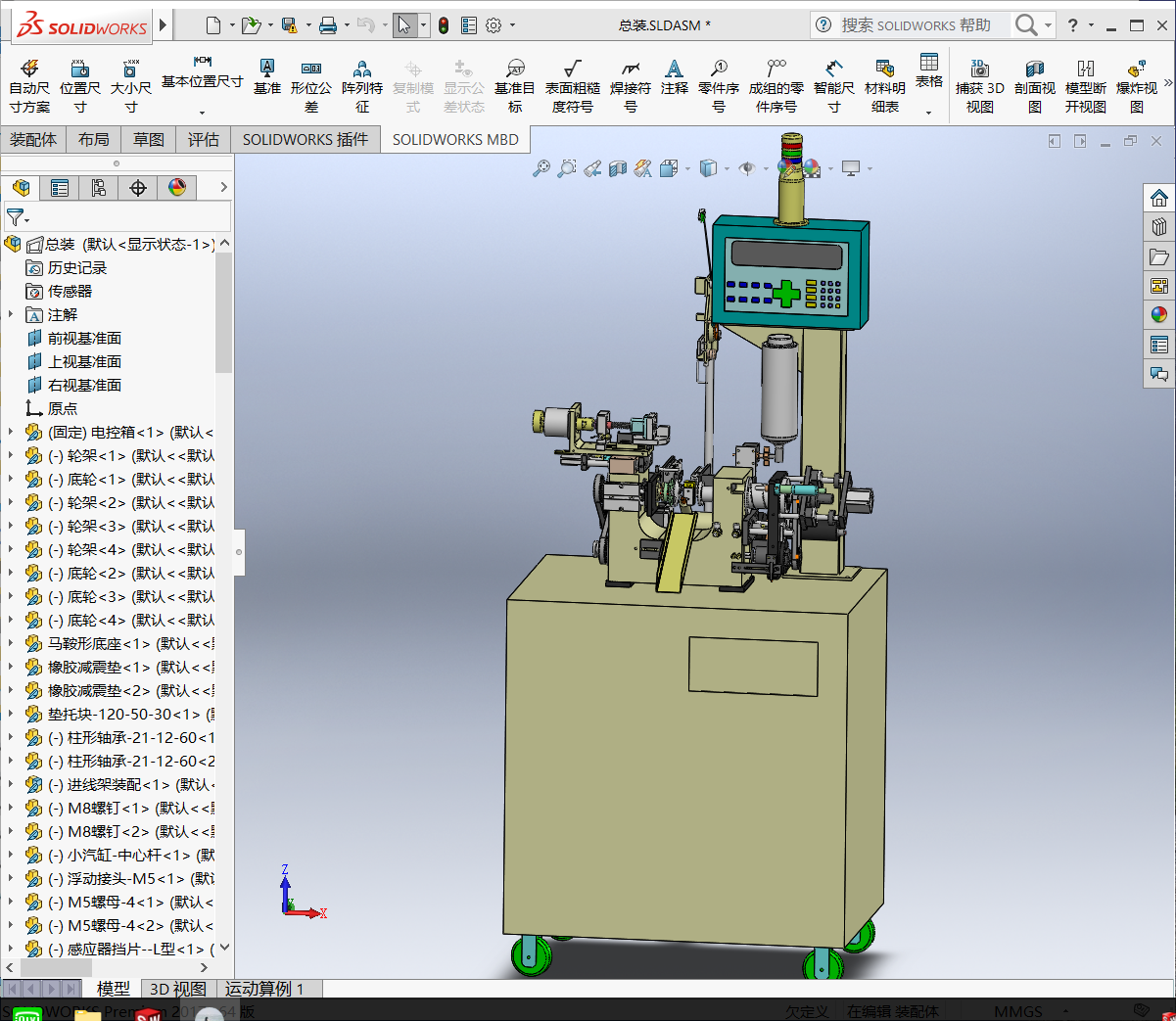This screenshot has height=1021, width=1176.
Task: Select the Weld Symbol (焊接符号) tool
Action: (x=631, y=86)
